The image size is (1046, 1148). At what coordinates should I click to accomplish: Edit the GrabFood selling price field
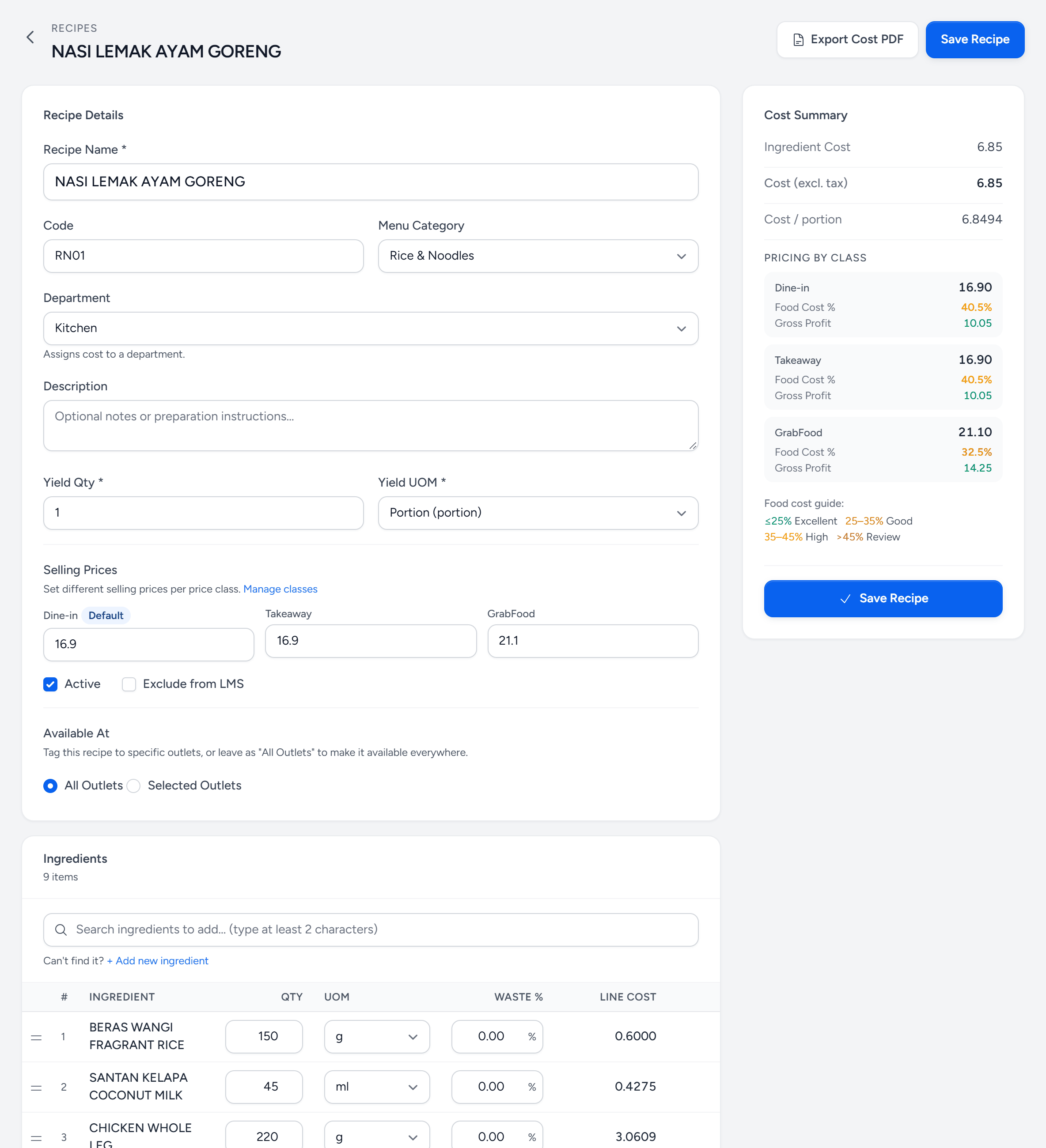tap(593, 641)
